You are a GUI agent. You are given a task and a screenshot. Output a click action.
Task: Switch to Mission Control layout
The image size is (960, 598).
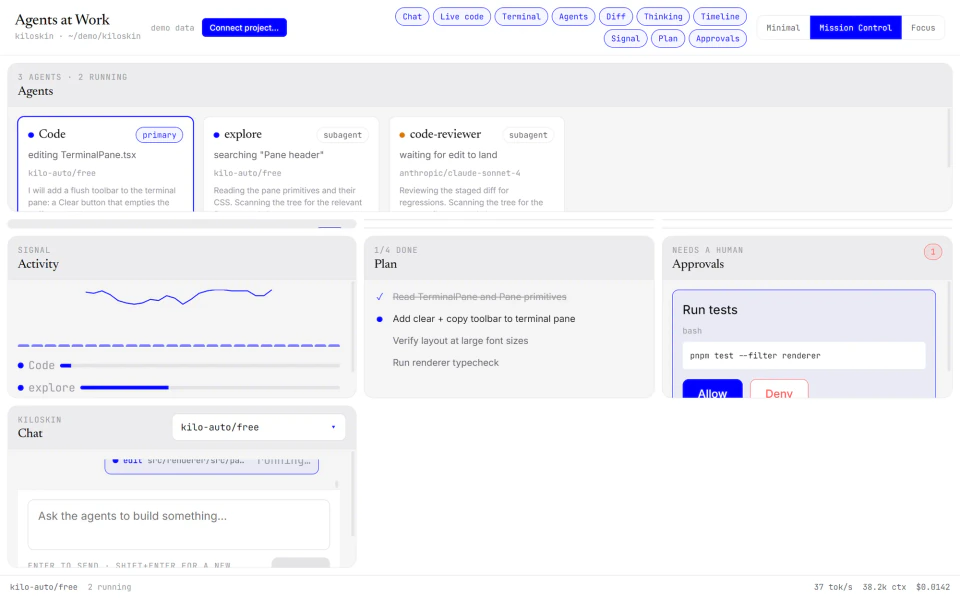pyautogui.click(x=855, y=28)
